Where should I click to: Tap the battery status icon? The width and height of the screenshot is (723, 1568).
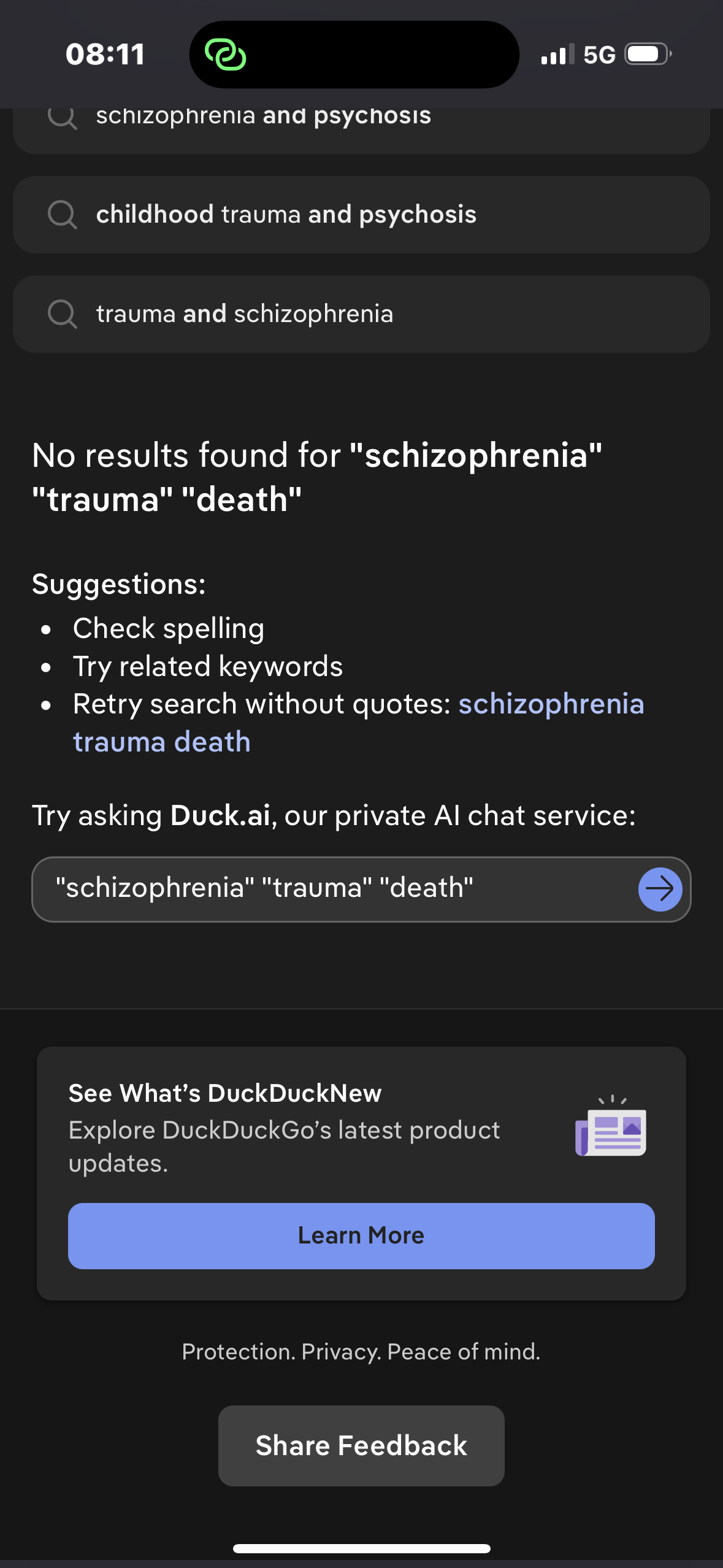[x=648, y=55]
